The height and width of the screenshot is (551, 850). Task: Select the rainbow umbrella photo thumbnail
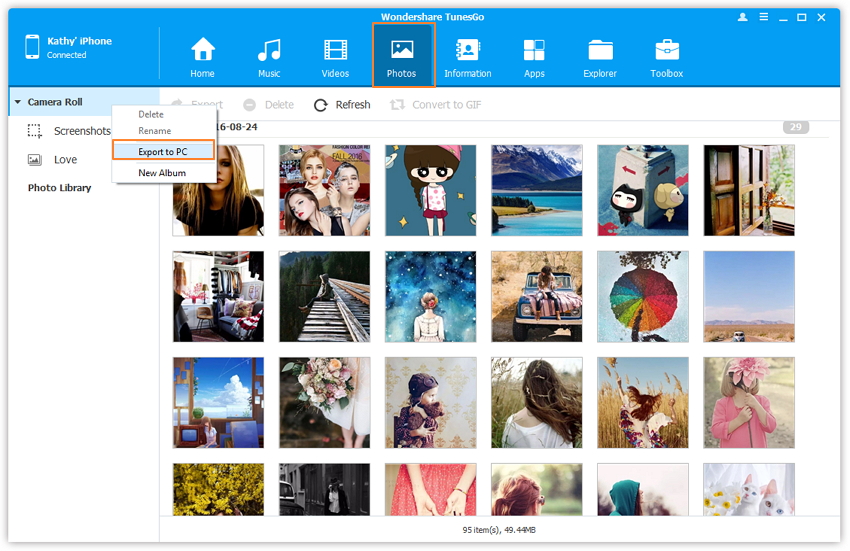click(643, 296)
